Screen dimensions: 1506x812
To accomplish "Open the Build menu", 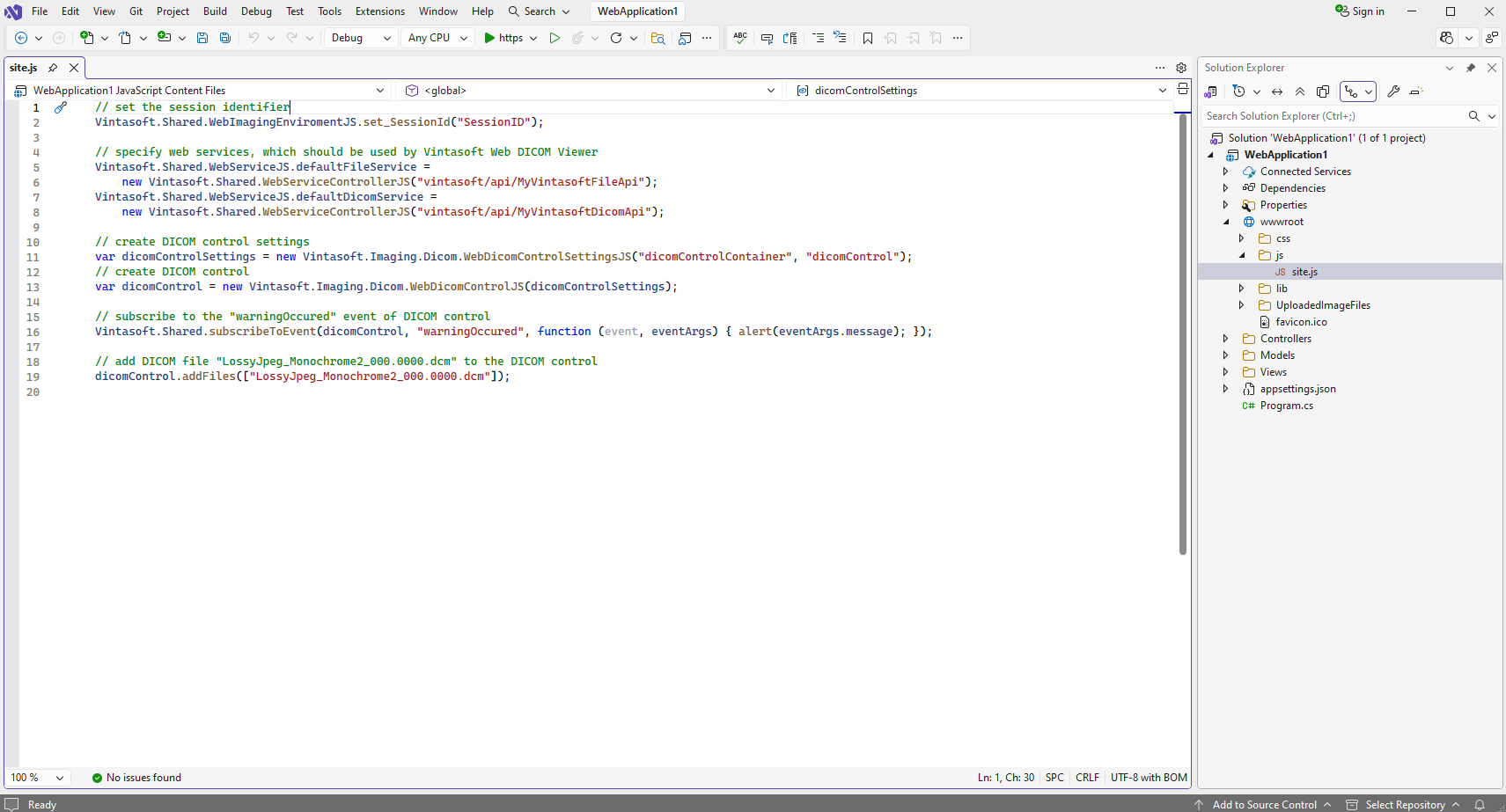I will pyautogui.click(x=215, y=11).
